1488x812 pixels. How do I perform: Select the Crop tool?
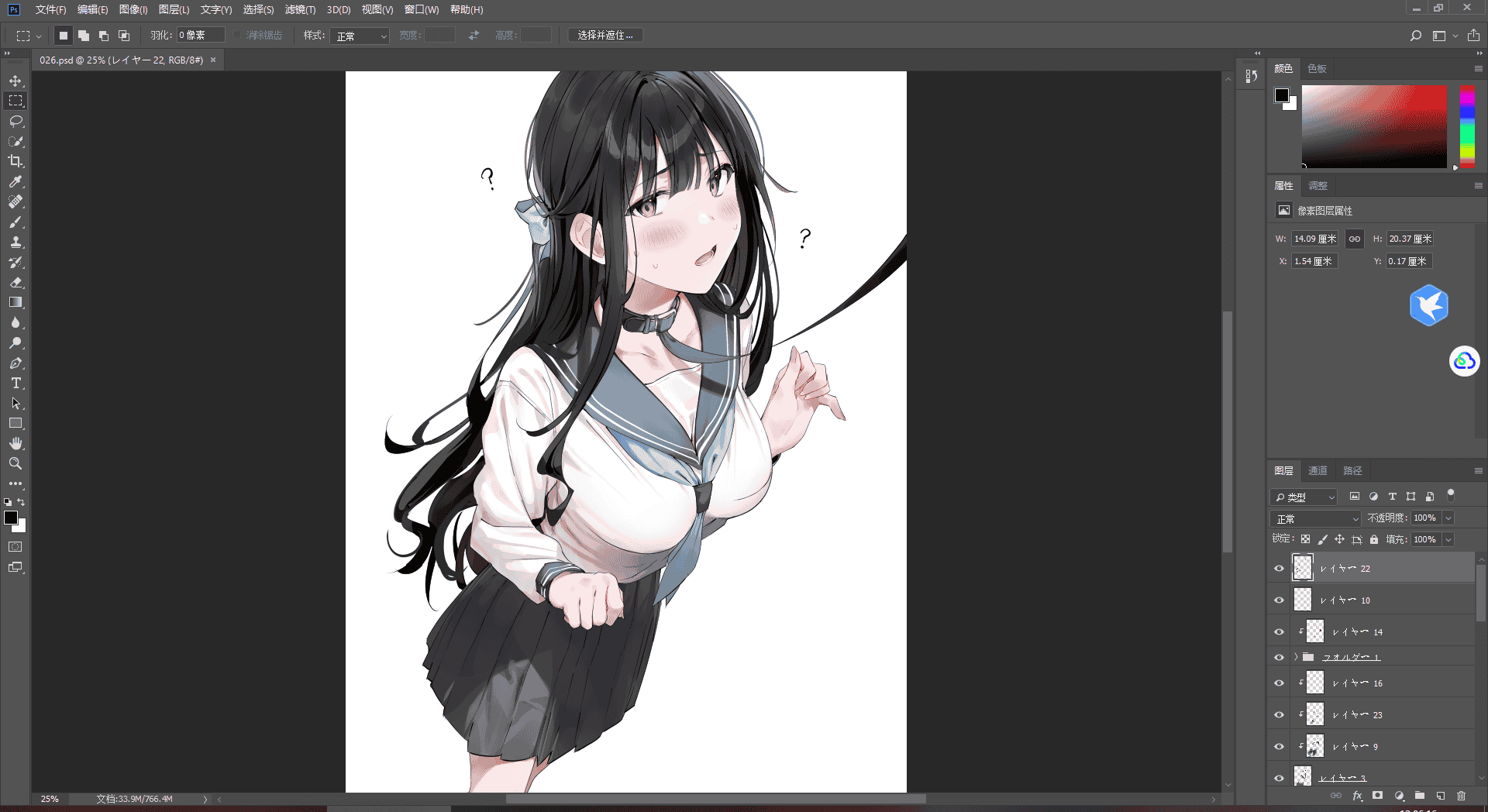[x=15, y=161]
